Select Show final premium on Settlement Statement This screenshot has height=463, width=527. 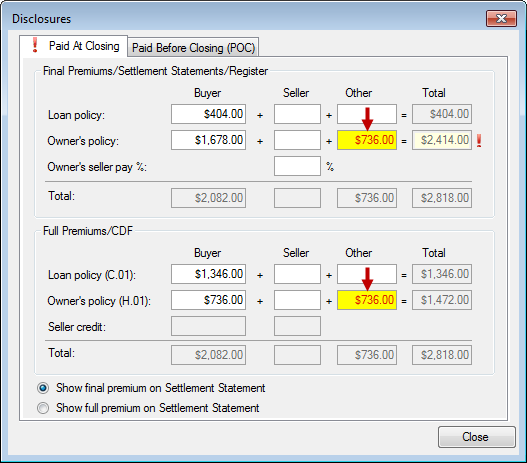click(x=43, y=388)
